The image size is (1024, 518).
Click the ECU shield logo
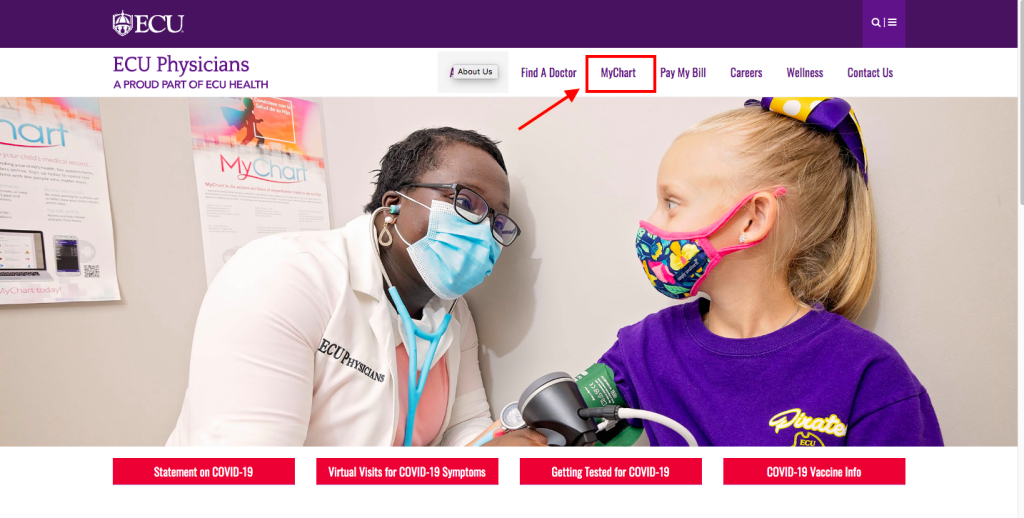pyautogui.click(x=122, y=24)
